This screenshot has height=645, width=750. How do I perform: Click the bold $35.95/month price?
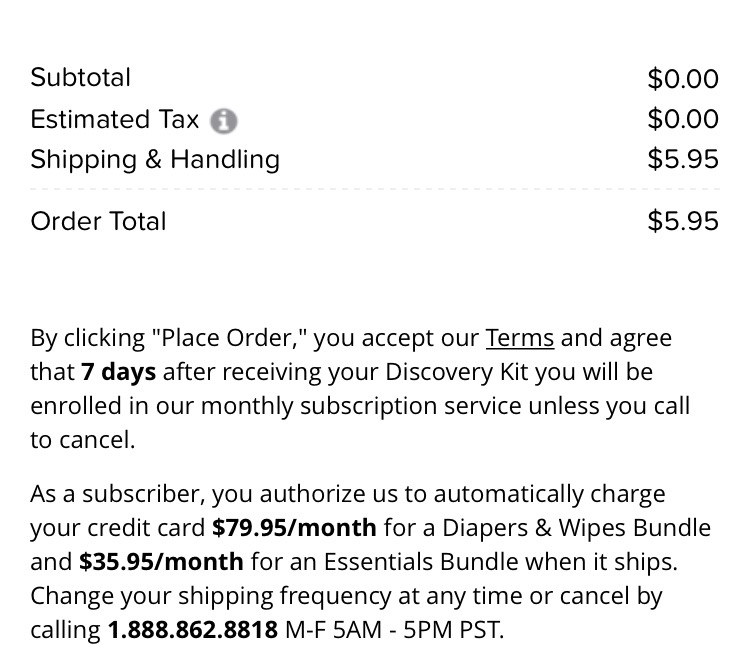coord(161,562)
